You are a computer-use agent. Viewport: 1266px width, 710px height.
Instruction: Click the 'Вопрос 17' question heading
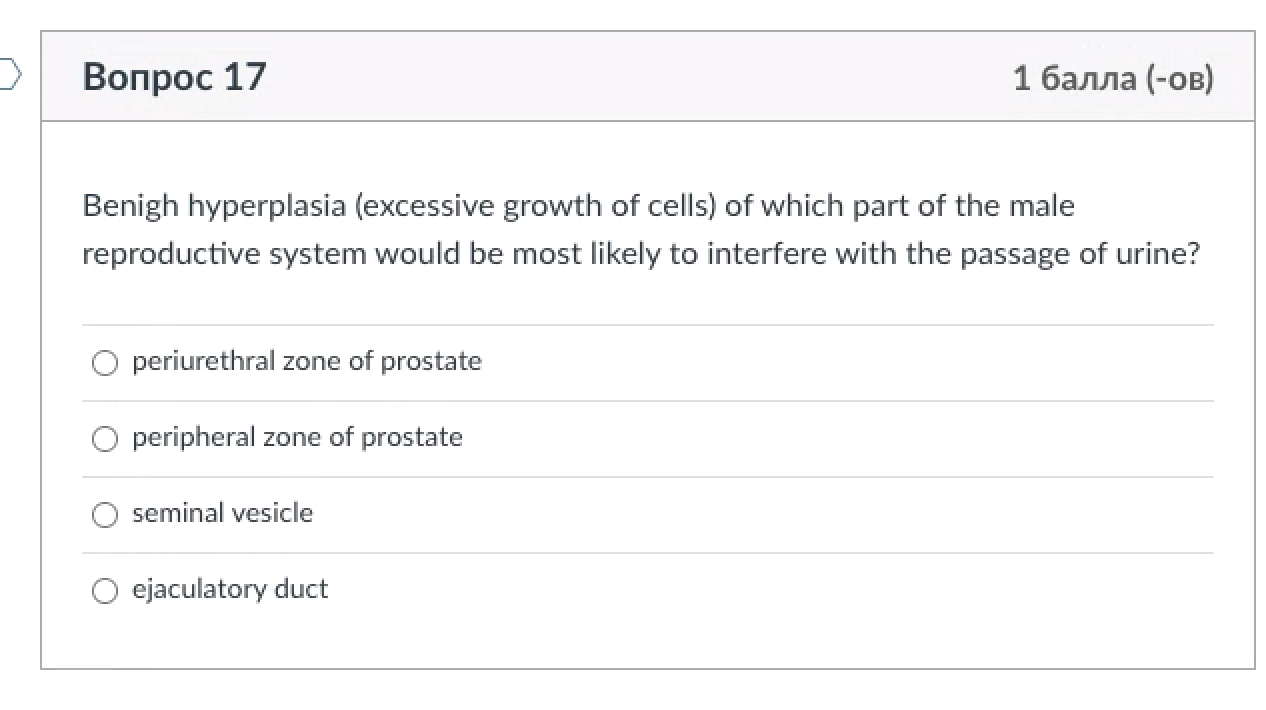click(x=174, y=77)
